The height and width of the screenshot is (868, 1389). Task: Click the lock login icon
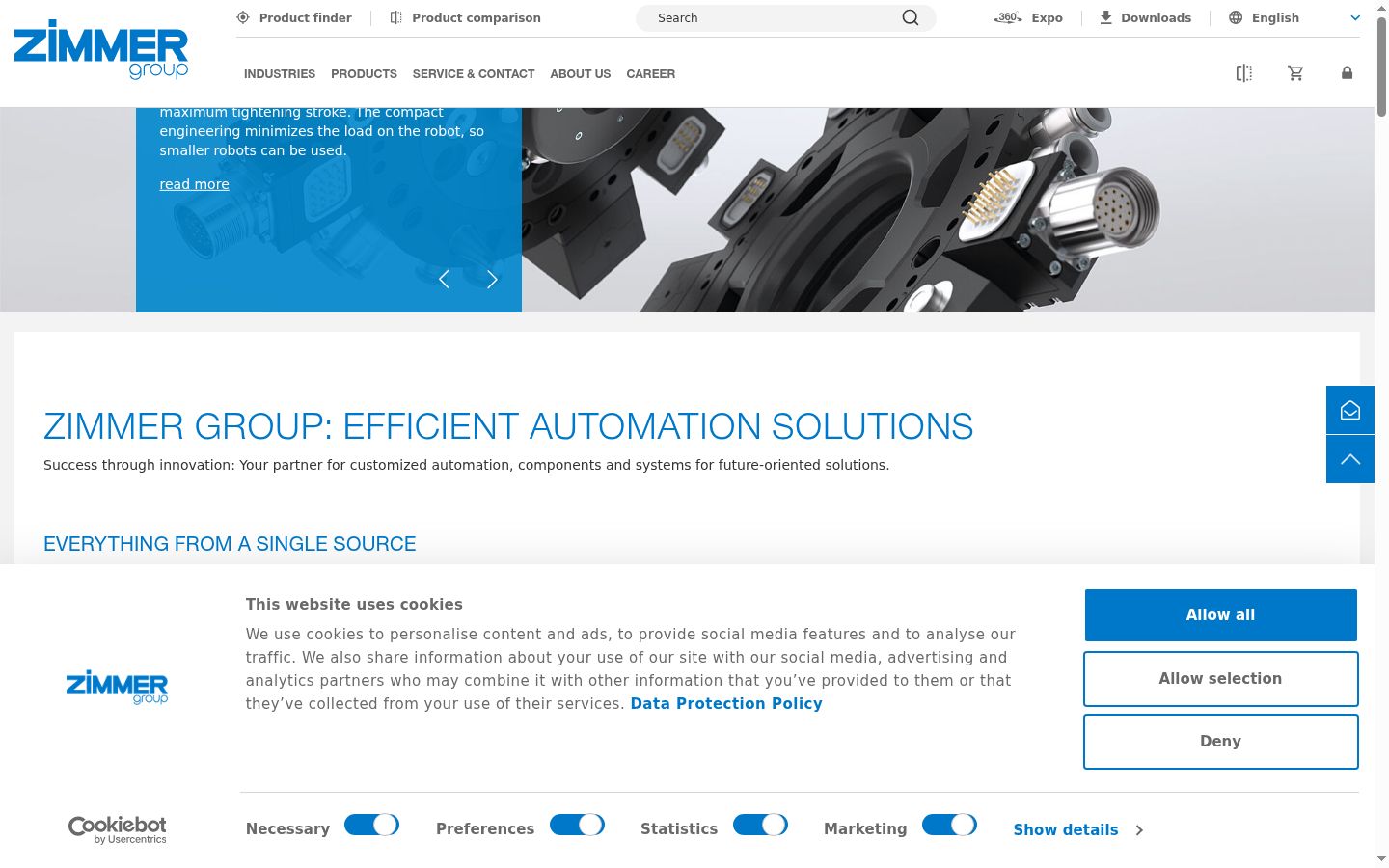[1347, 72]
